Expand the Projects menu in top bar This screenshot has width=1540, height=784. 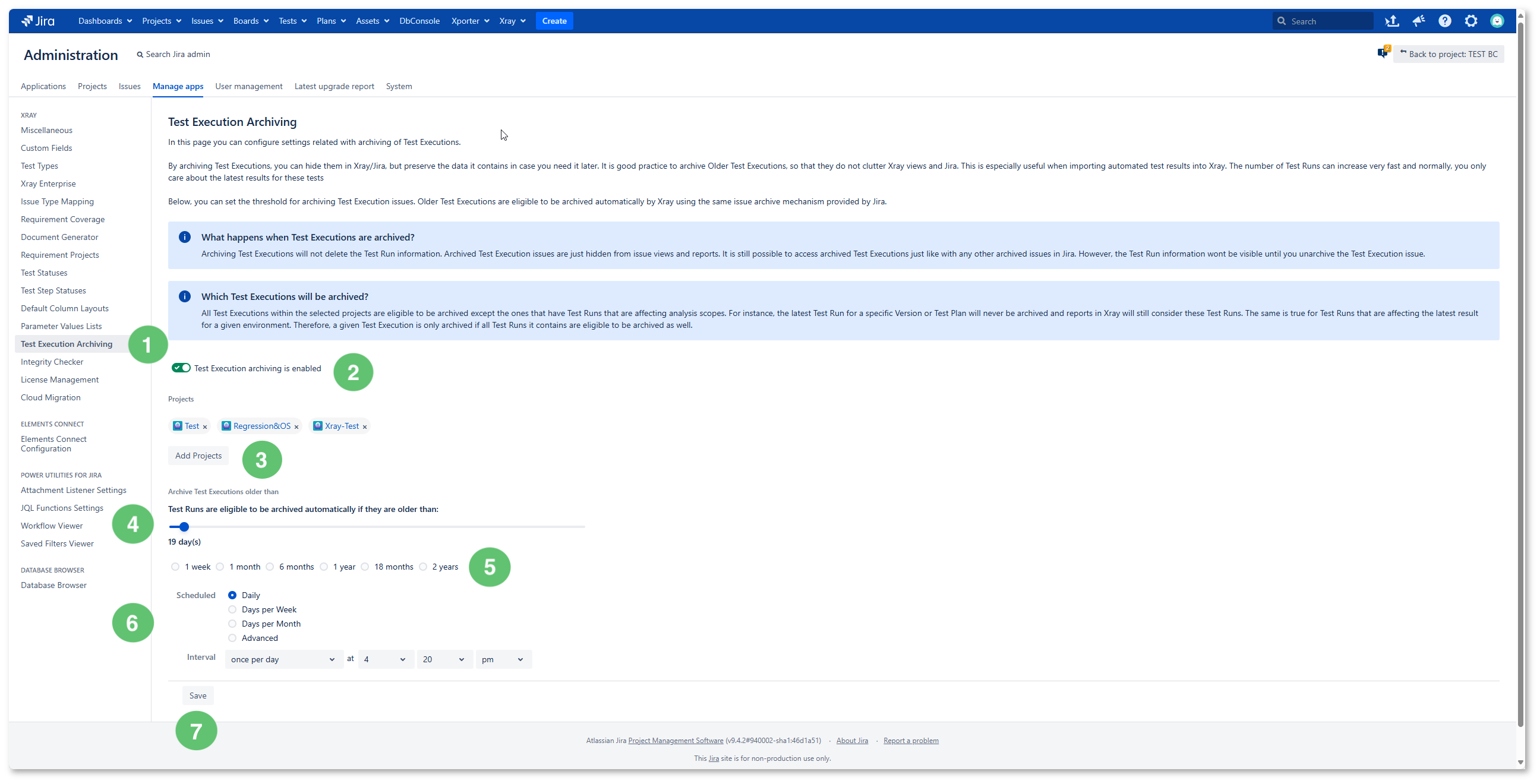162,21
